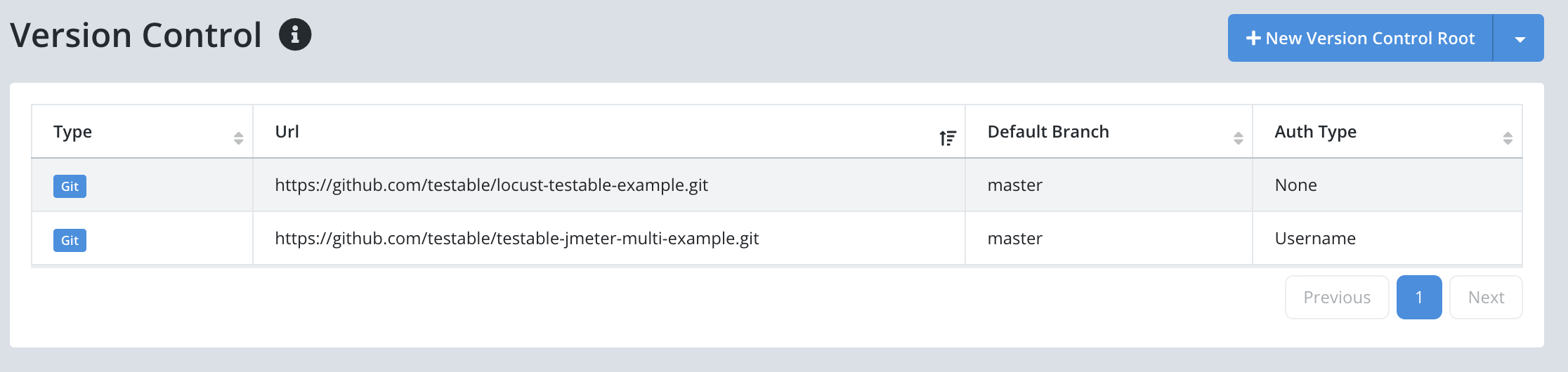Click plus icon on New Version Control Root
The height and width of the screenshot is (372, 1568).
[1253, 38]
